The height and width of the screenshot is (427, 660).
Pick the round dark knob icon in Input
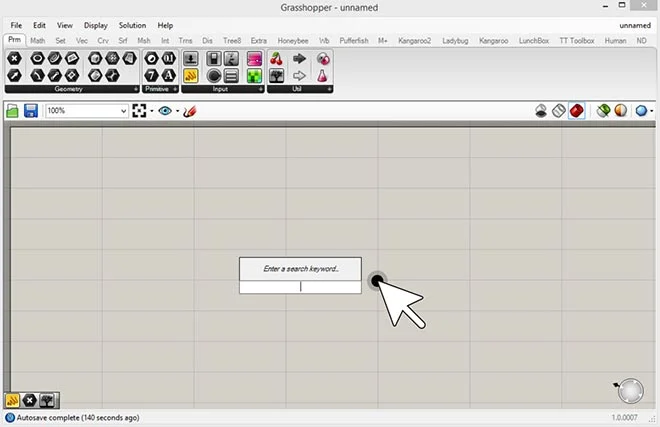click(x=214, y=76)
